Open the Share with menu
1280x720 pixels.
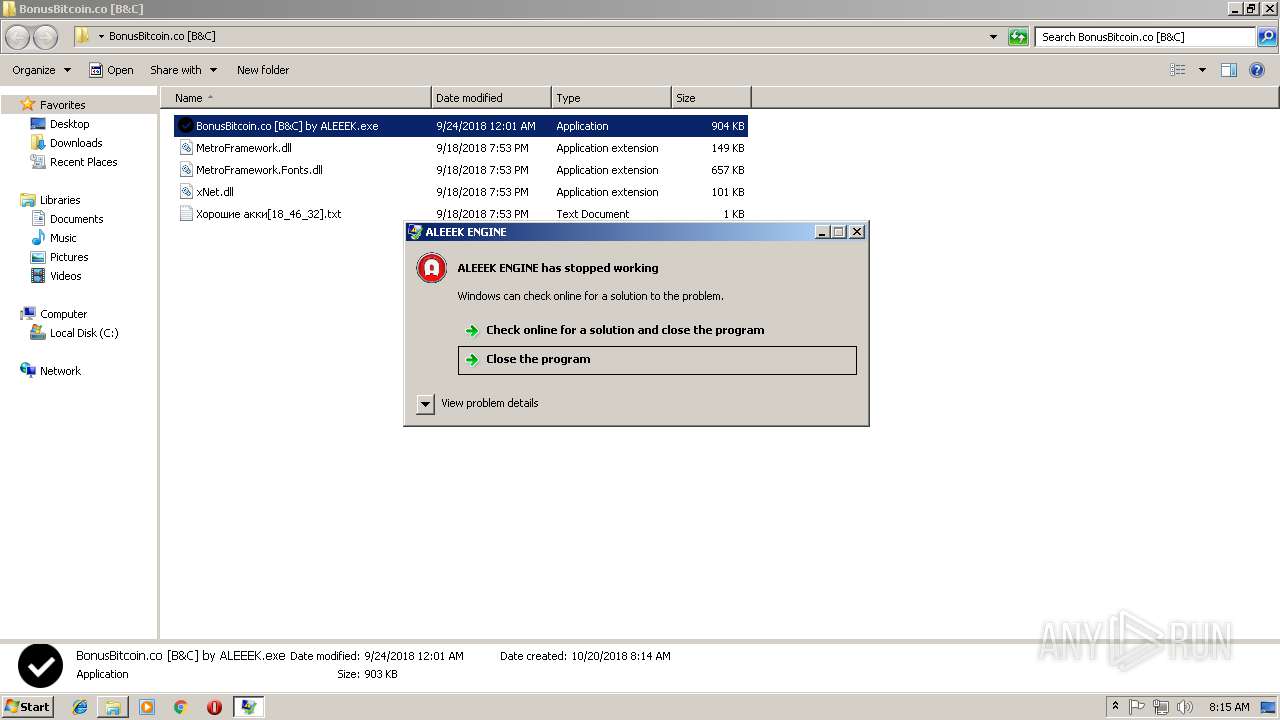pos(183,70)
